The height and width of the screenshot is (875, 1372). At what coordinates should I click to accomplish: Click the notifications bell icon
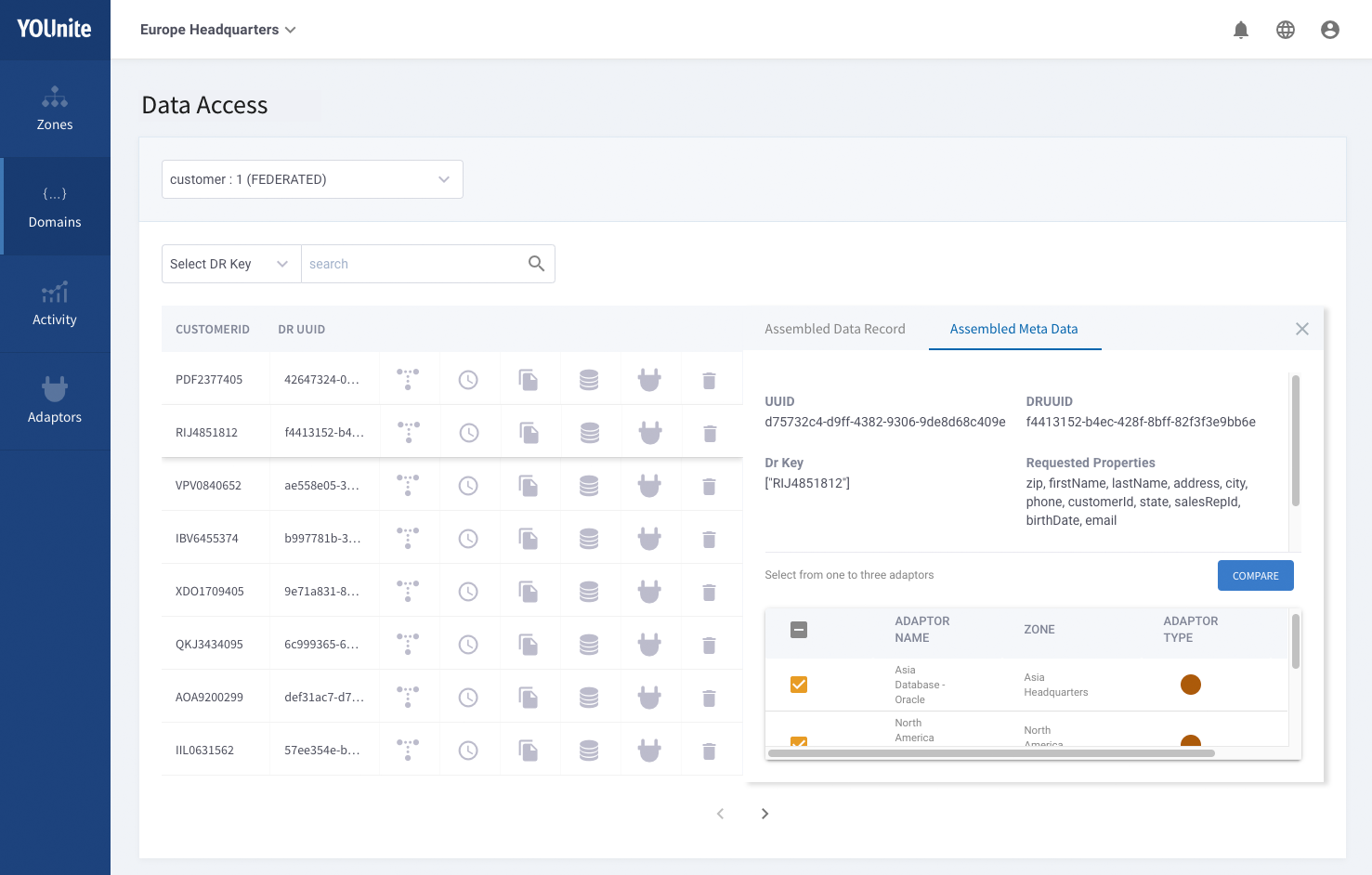click(1241, 30)
